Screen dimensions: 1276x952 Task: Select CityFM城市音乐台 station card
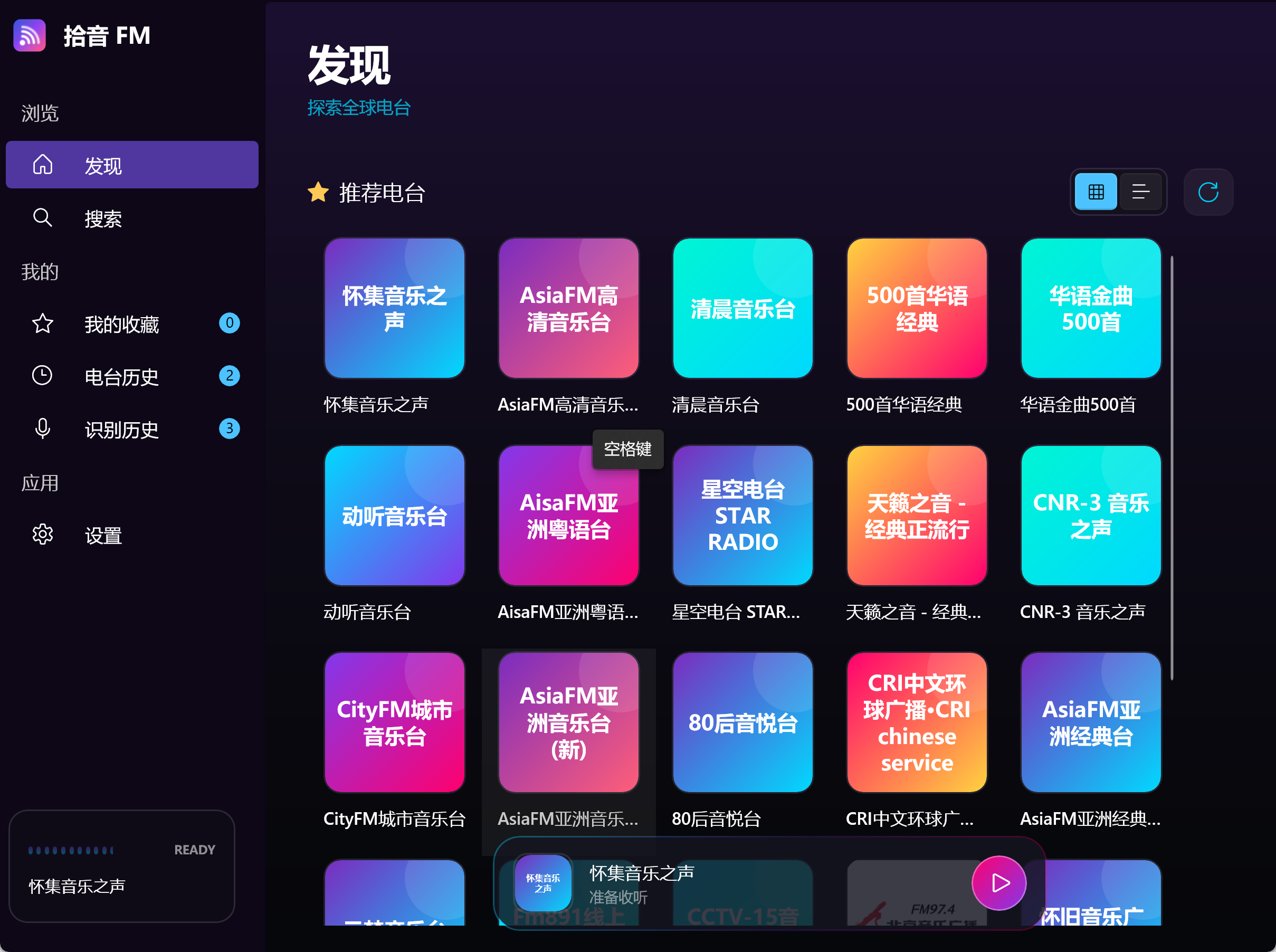coord(395,722)
